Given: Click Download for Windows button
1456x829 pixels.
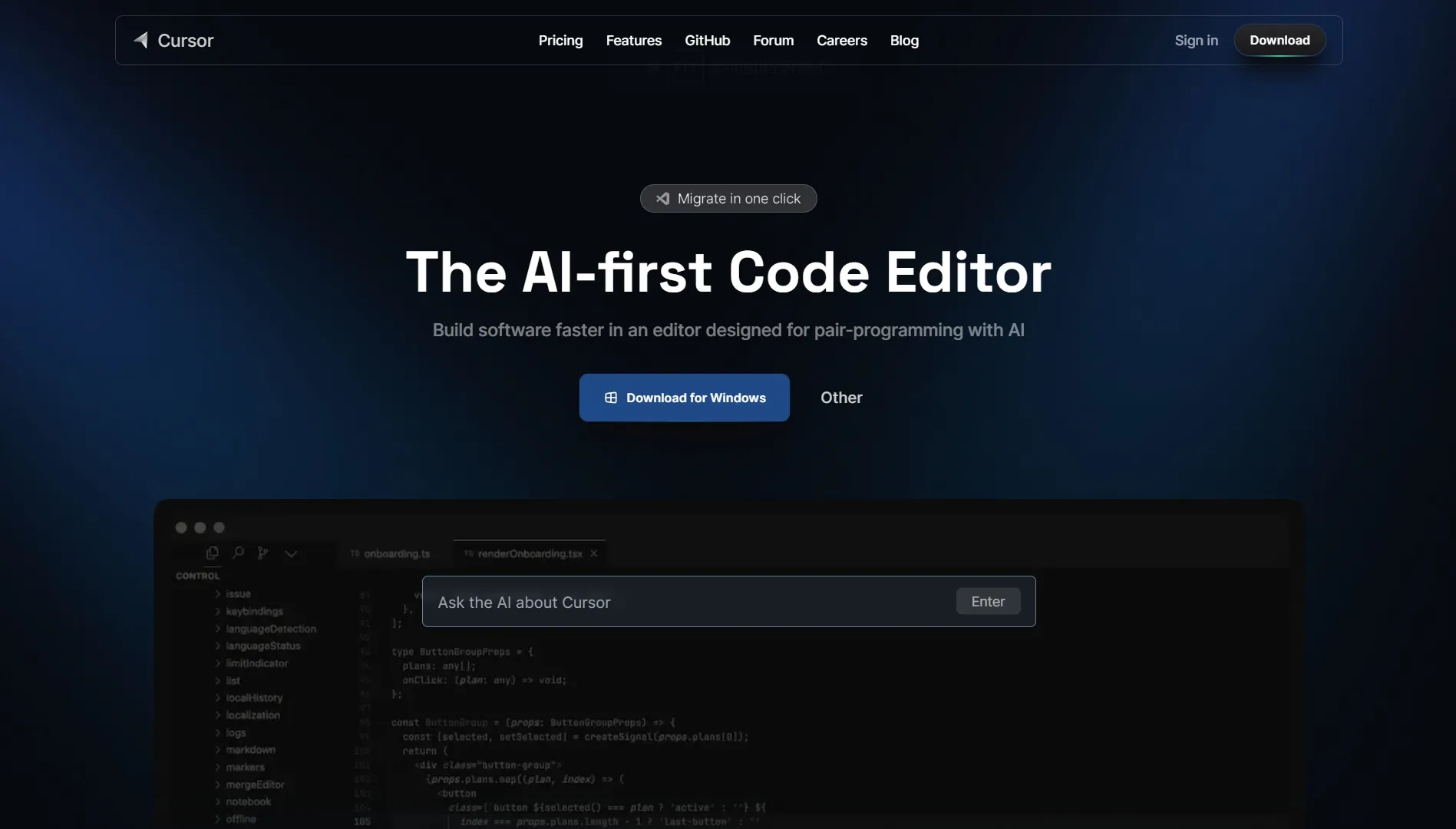Looking at the screenshot, I should (x=684, y=398).
